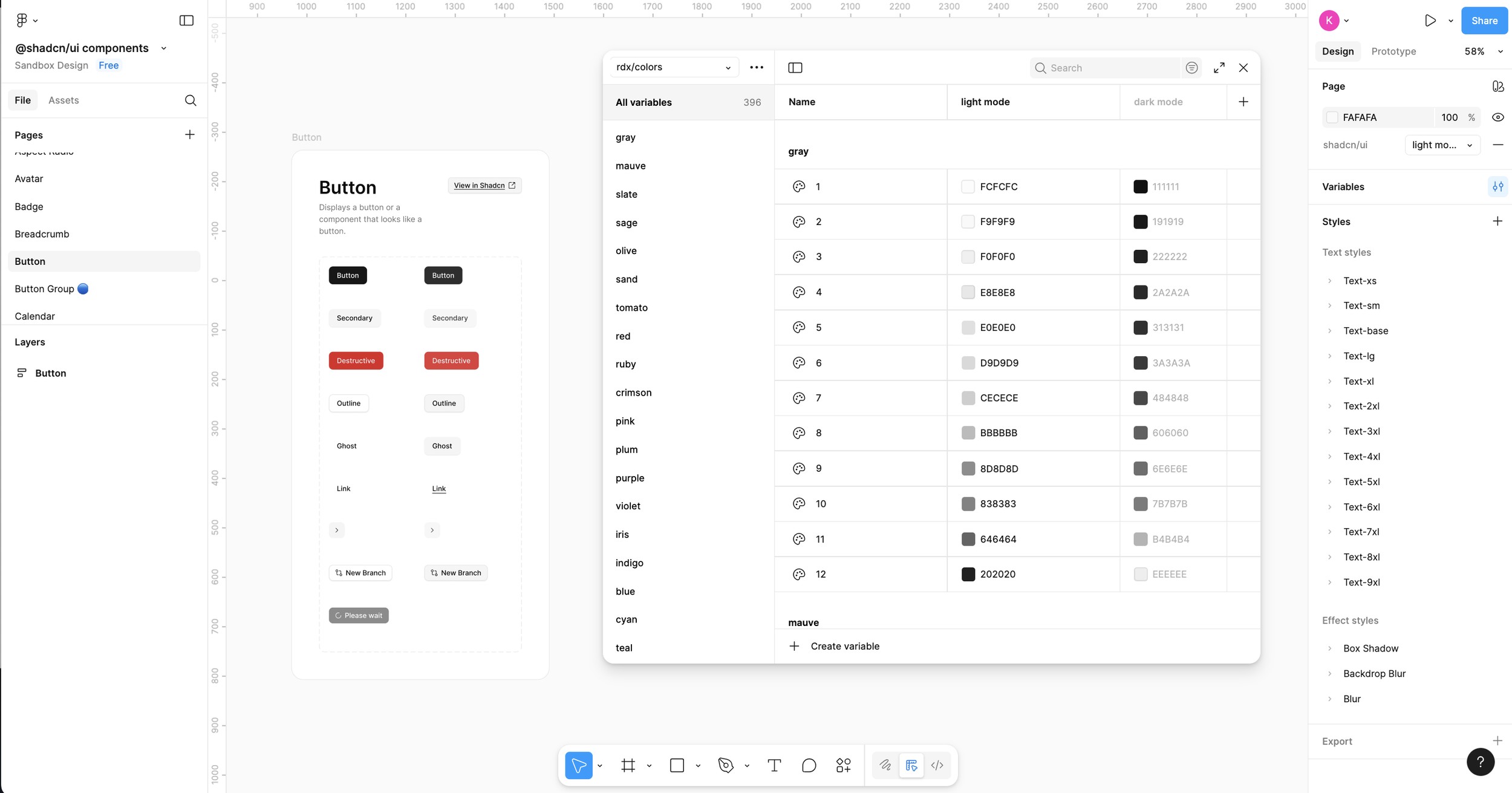
Task: Open the Actions components tool
Action: click(x=844, y=765)
